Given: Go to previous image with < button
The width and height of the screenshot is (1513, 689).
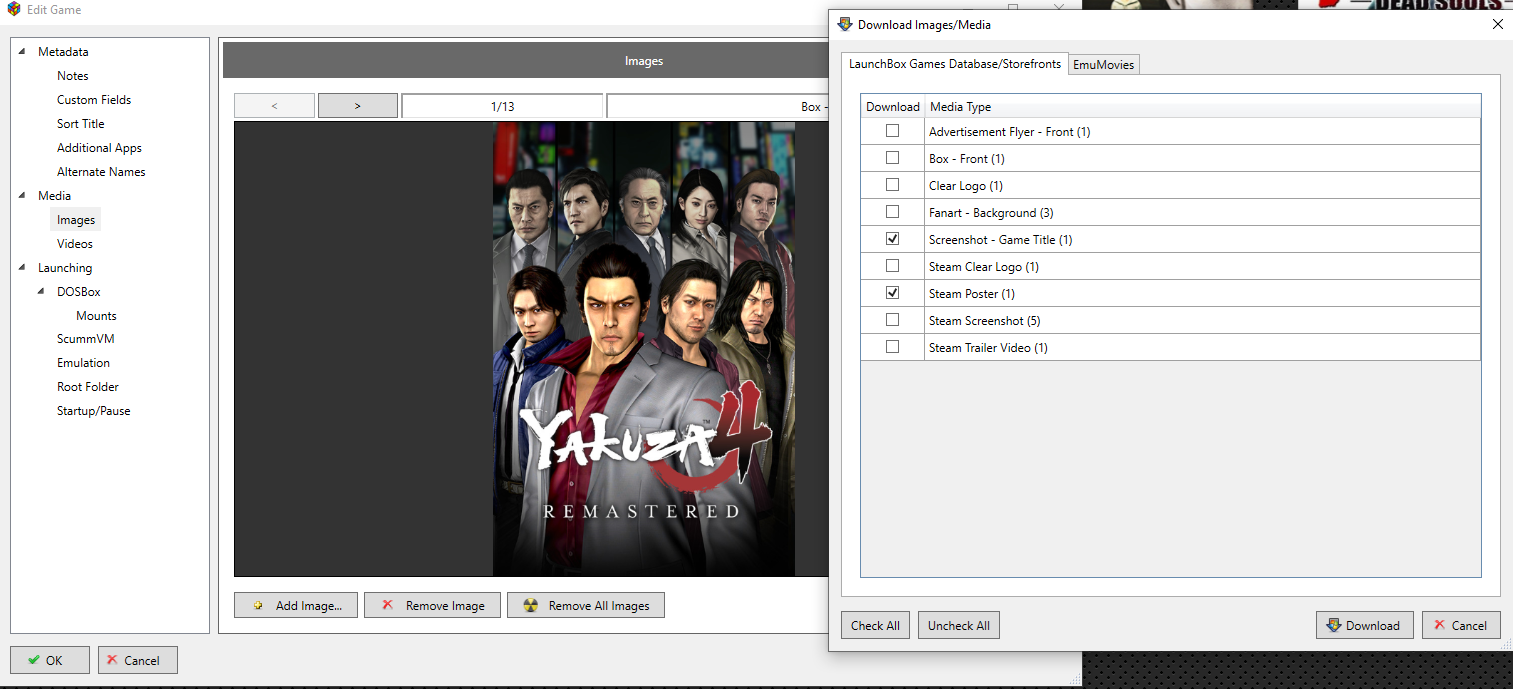Looking at the screenshot, I should click(x=274, y=106).
